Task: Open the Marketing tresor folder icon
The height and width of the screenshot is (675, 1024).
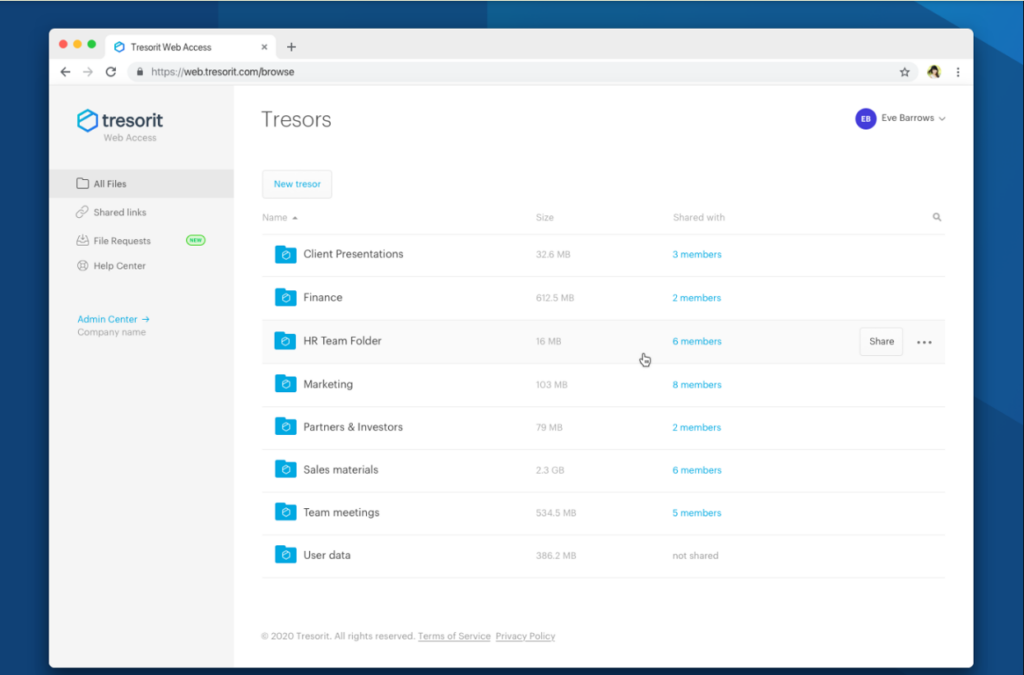Action: [x=285, y=384]
